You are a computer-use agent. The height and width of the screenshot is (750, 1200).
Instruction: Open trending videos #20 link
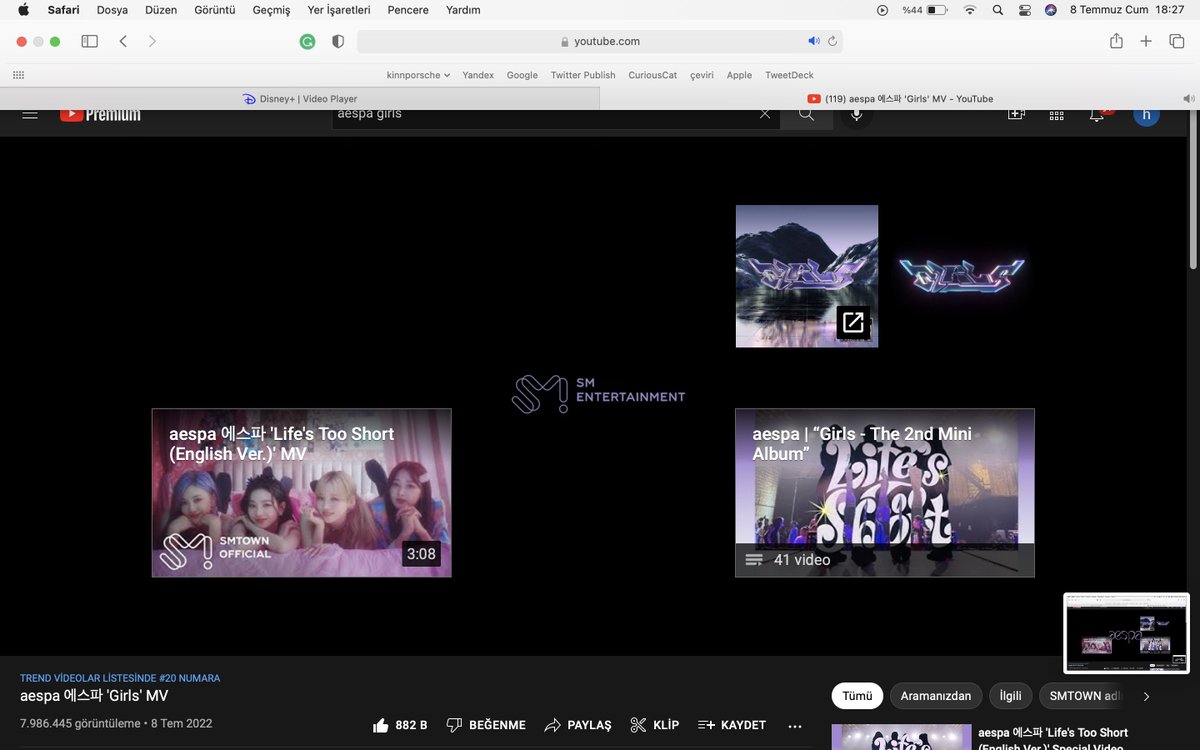[x=120, y=678]
